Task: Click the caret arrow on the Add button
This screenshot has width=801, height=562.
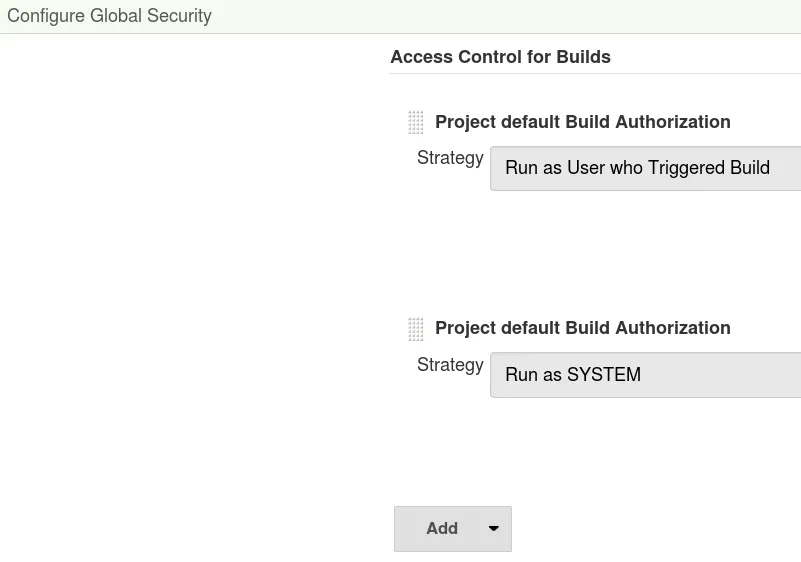Action: click(493, 529)
